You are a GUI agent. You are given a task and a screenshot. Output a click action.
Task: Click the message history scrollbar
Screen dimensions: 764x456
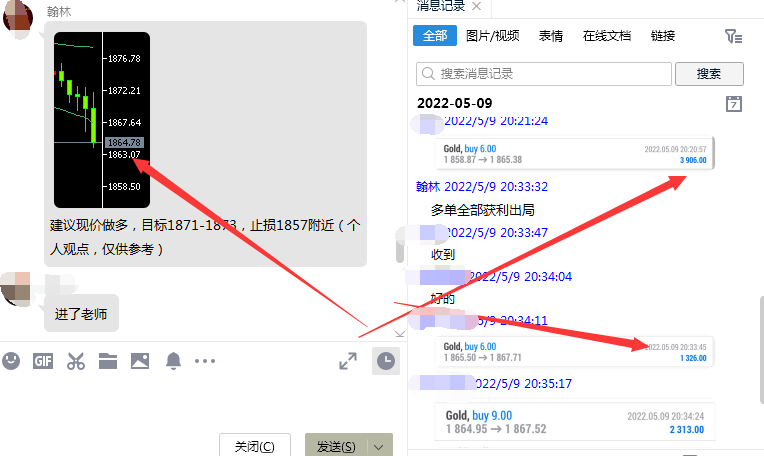(x=761, y=350)
